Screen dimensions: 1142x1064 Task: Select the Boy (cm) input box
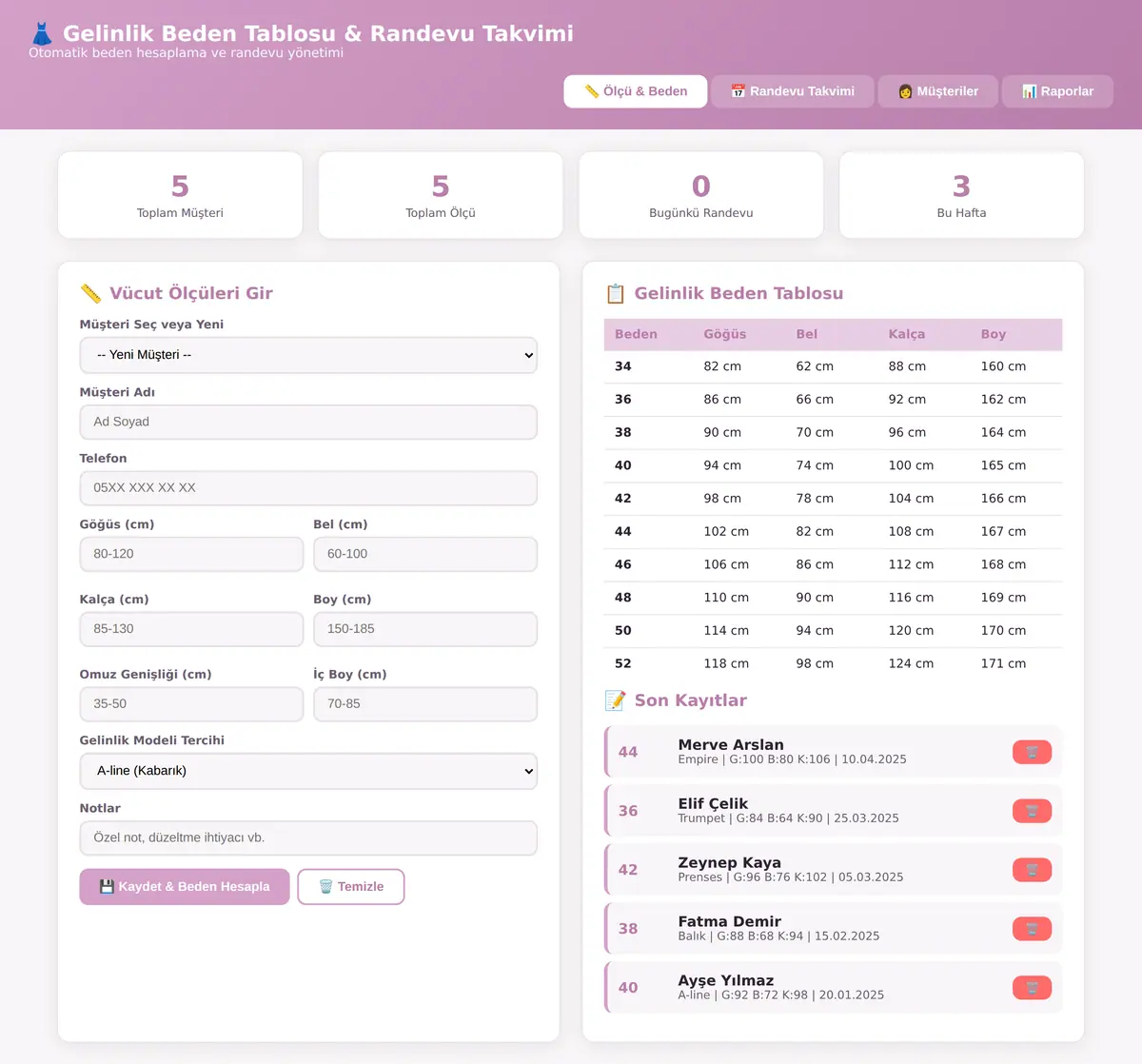point(425,629)
